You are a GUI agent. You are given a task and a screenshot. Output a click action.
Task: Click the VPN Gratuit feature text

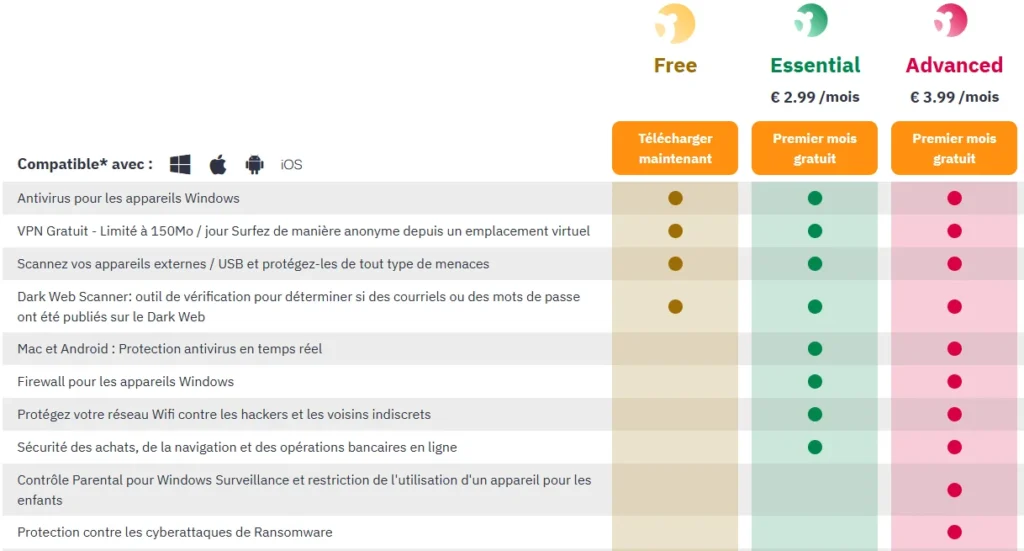[x=304, y=231]
